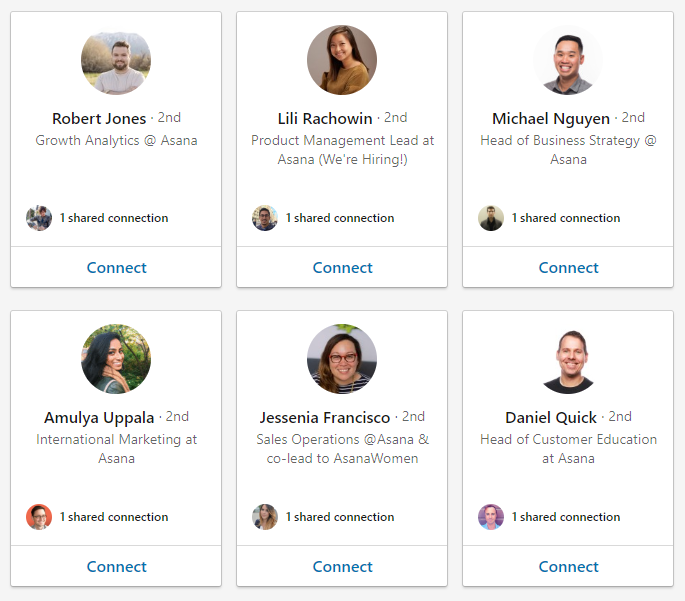Open Robert Jones' name link
685x601 pixels.
coord(99,118)
